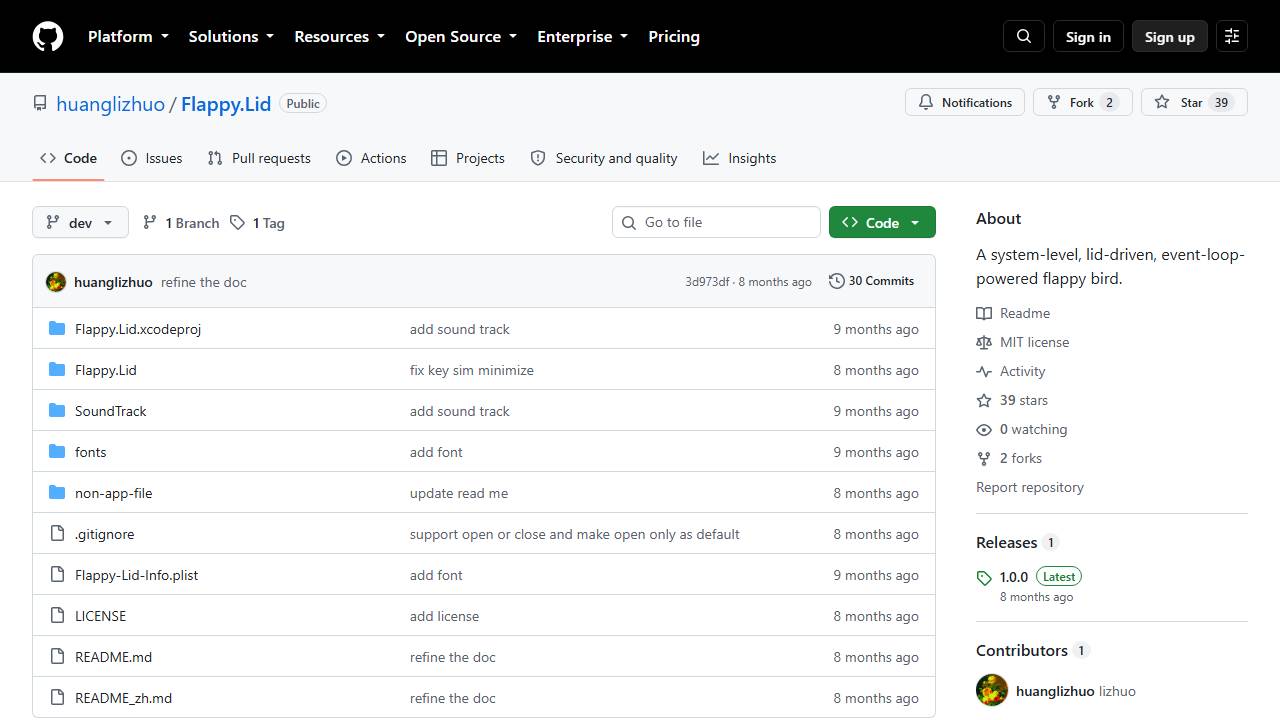This screenshot has height=720, width=1280.
Task: View the 1 Tag link
Action: (x=257, y=223)
